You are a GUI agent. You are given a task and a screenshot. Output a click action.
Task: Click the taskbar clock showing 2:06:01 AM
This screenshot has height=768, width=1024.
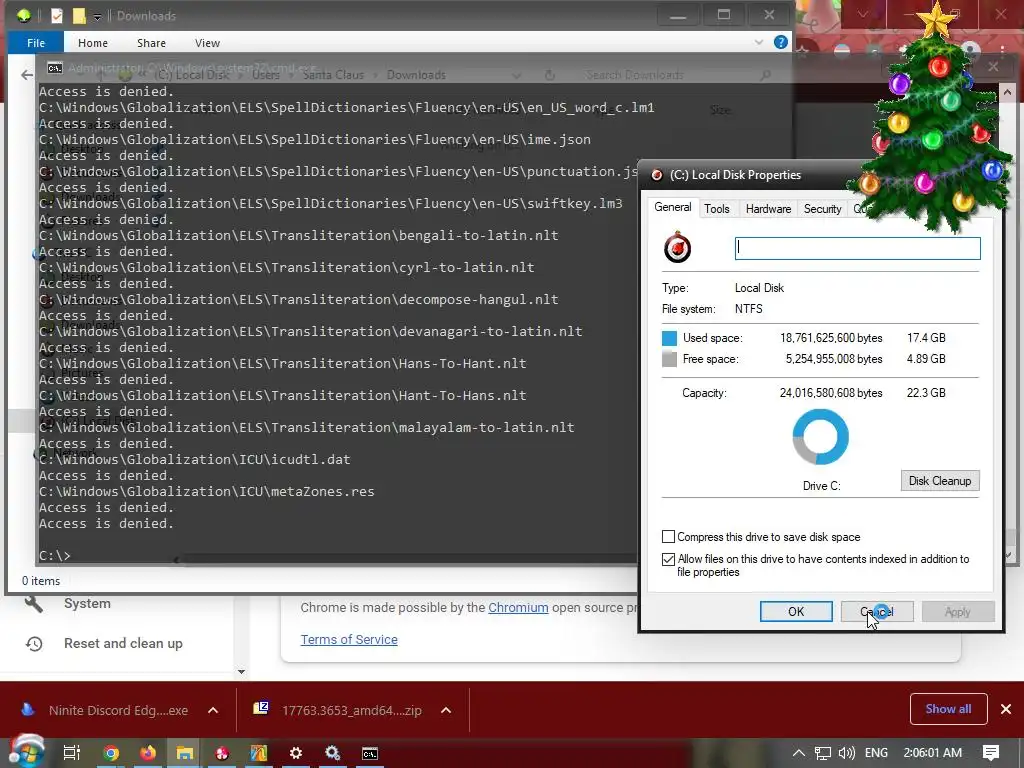933,753
